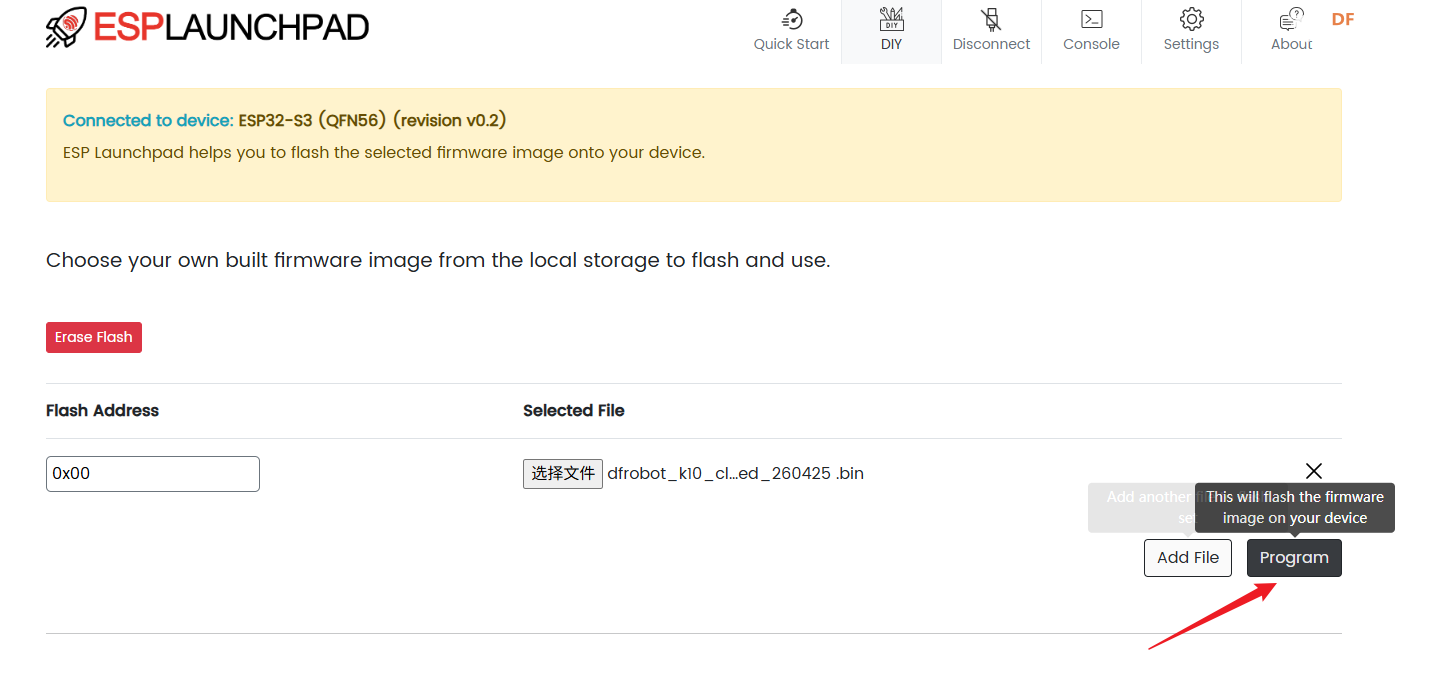Click the Disconnect plug icon

(991, 19)
